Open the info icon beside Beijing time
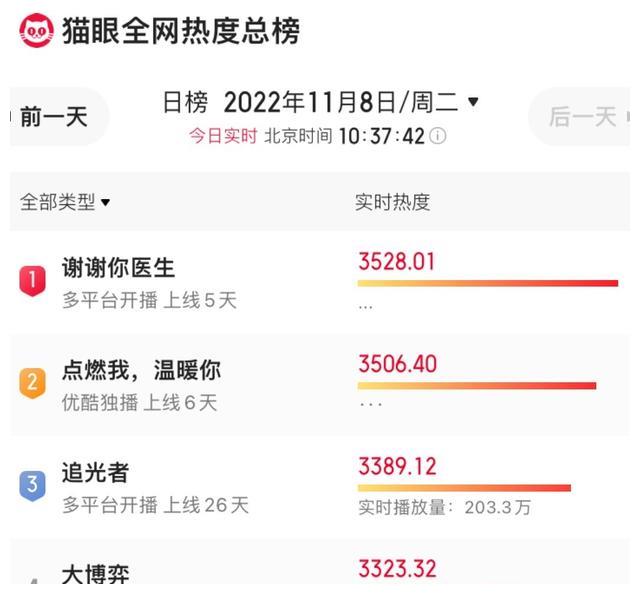Image resolution: width=640 pixels, height=594 pixels. coord(438,136)
